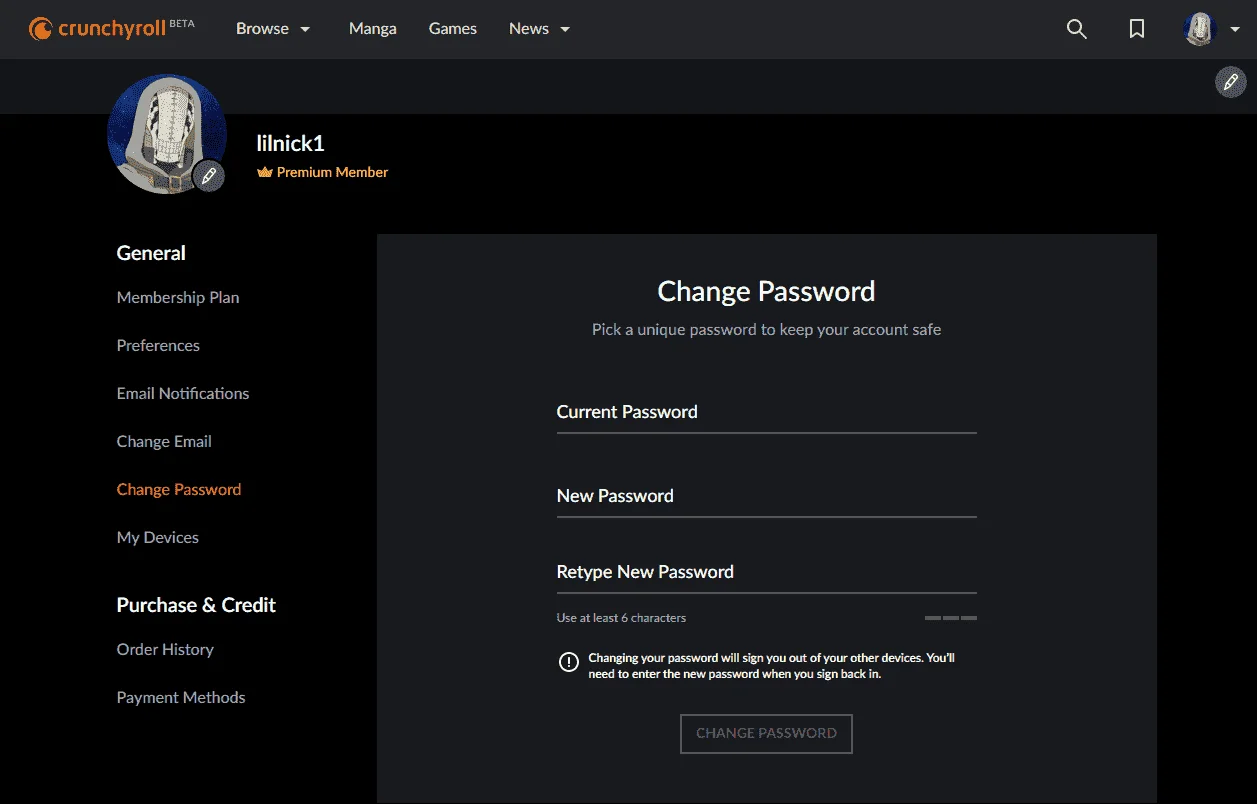
Task: Open the Membership Plan settings link
Action: [178, 297]
